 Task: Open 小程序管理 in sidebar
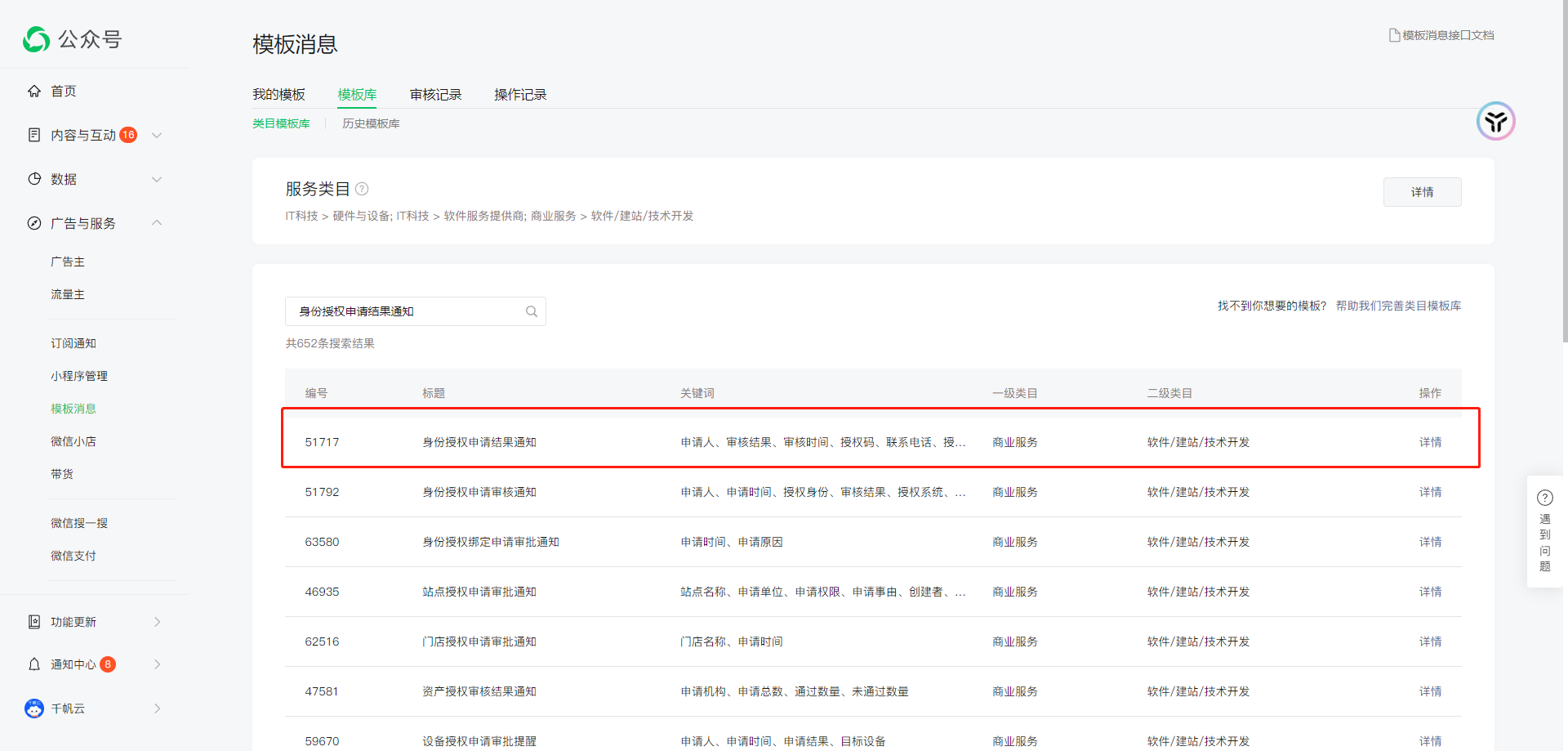click(79, 376)
